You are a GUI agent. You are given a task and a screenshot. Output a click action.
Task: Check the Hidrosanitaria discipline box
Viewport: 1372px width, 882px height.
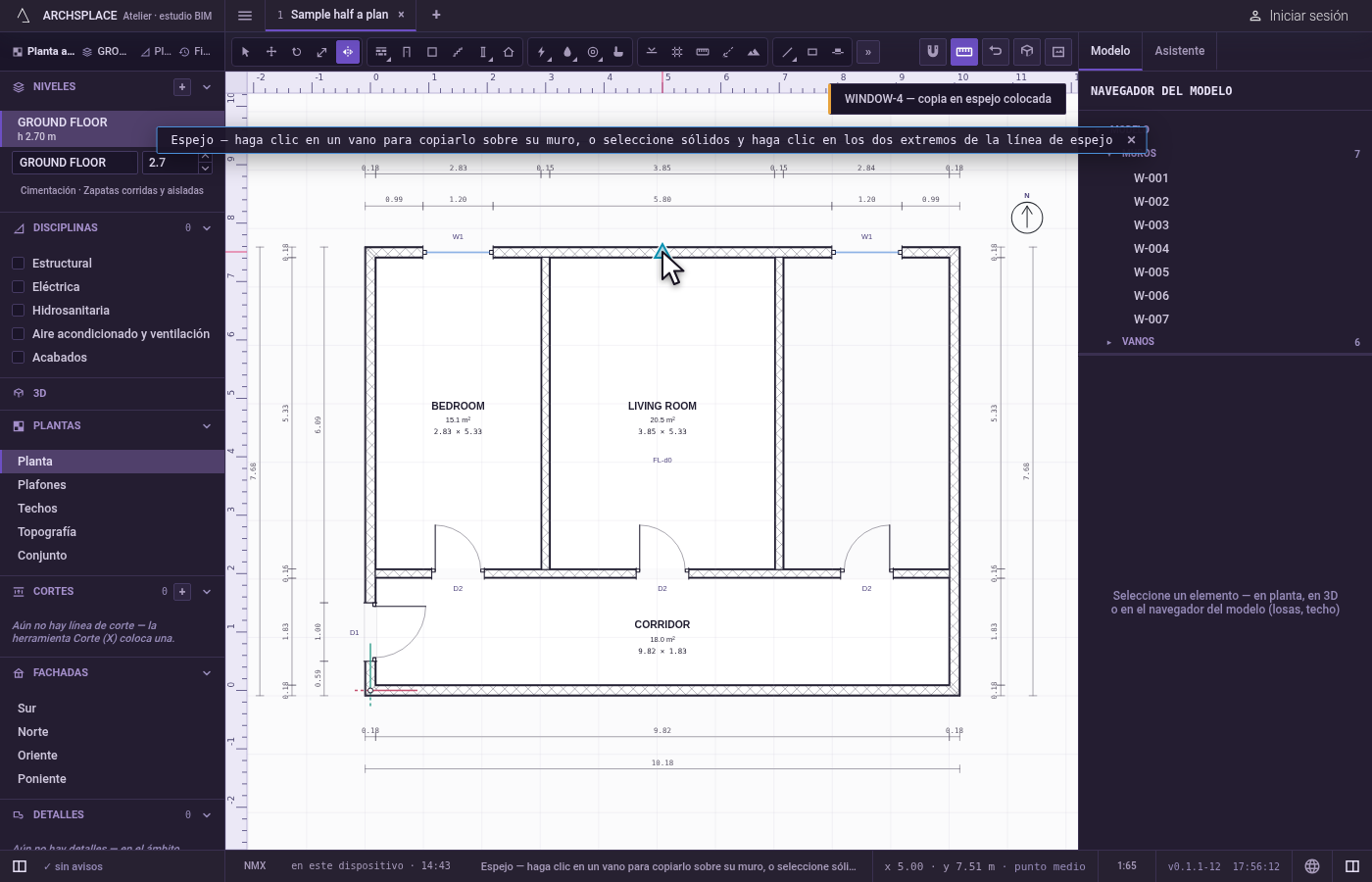[18, 311]
